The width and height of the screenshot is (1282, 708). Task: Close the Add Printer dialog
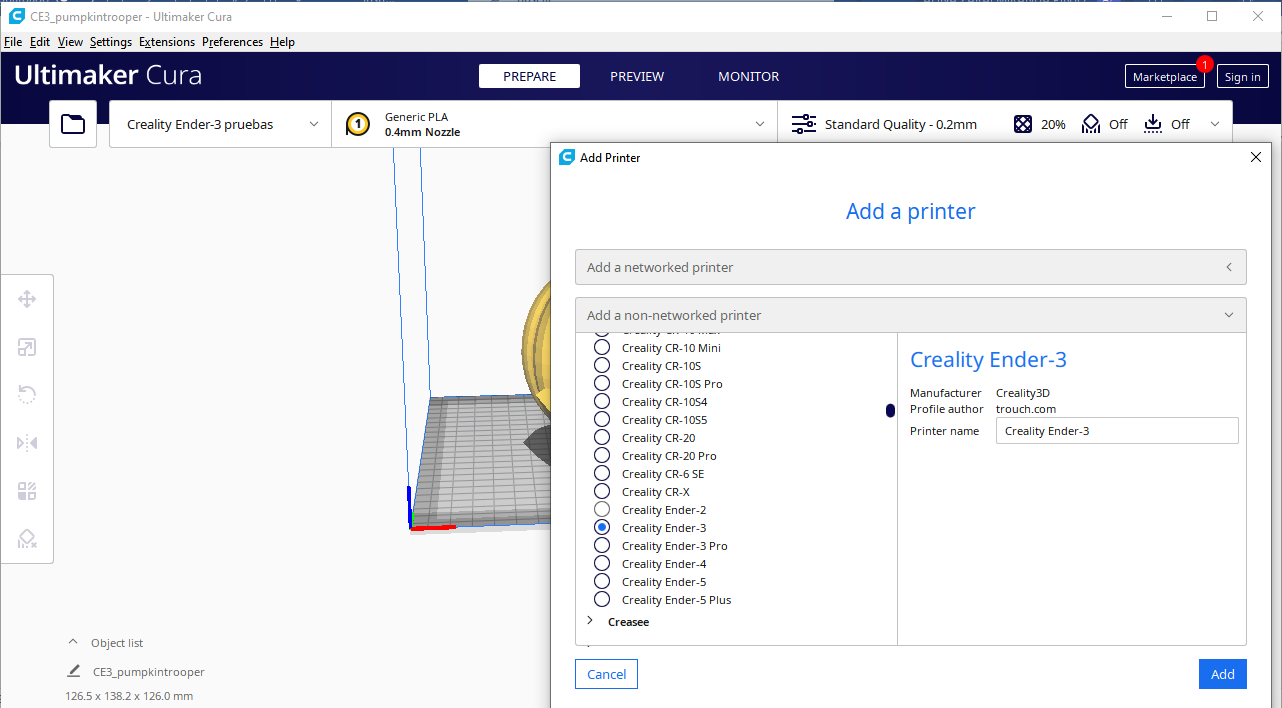tap(1256, 157)
